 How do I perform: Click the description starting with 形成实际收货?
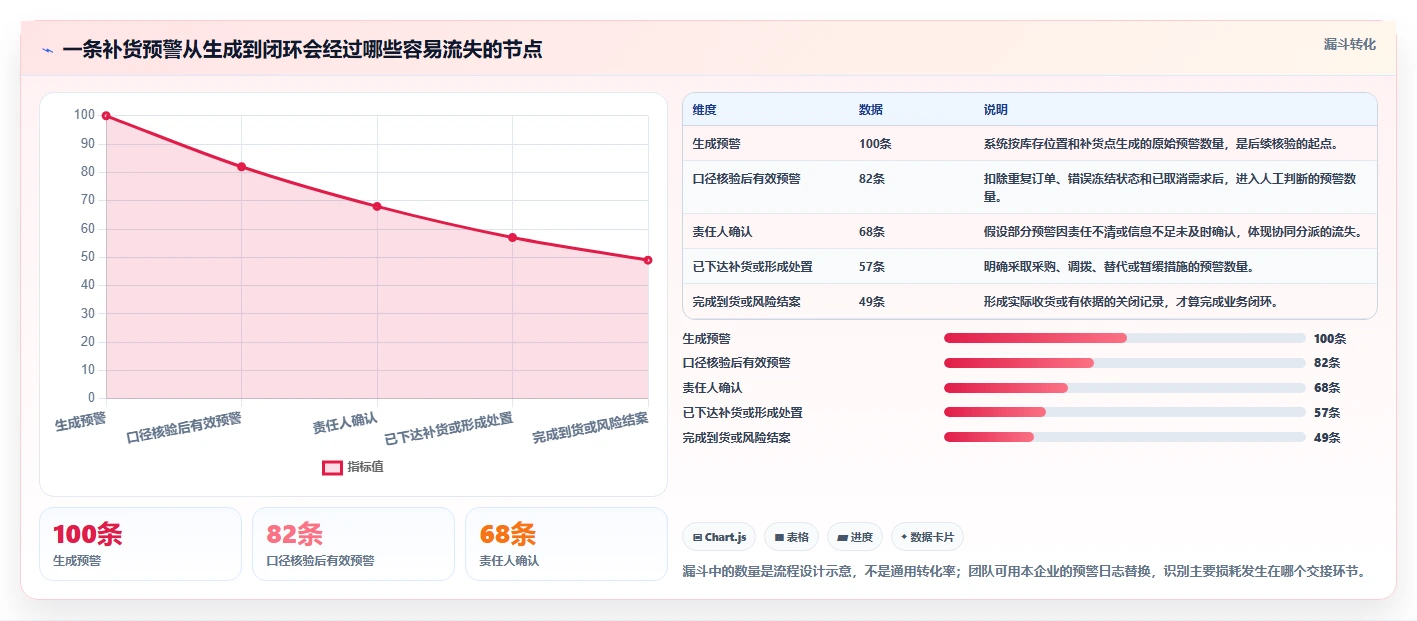(x=1132, y=302)
